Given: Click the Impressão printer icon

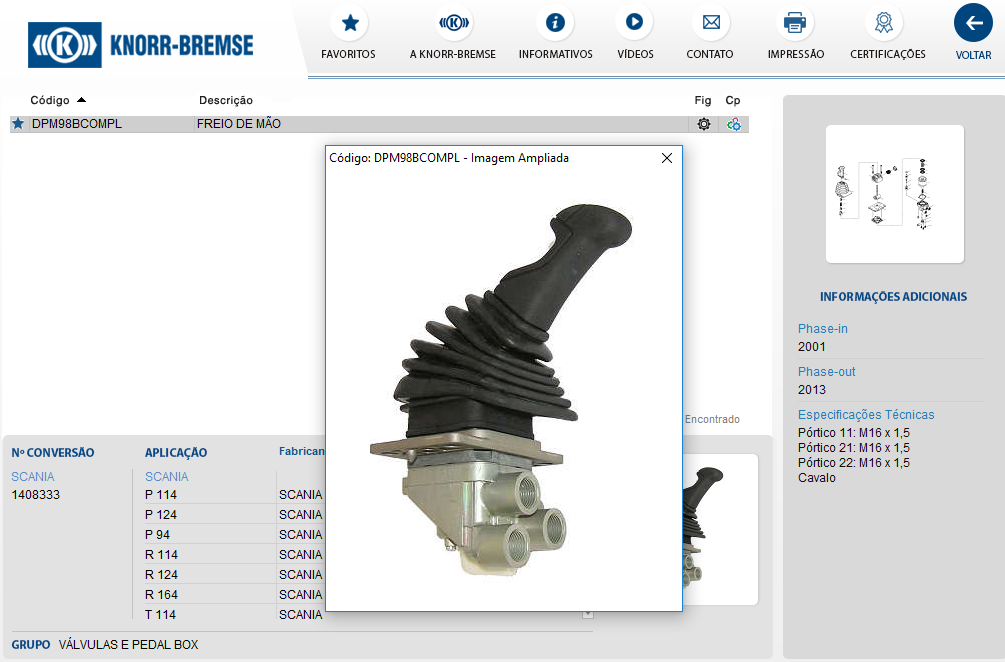Looking at the screenshot, I should click(x=795, y=23).
